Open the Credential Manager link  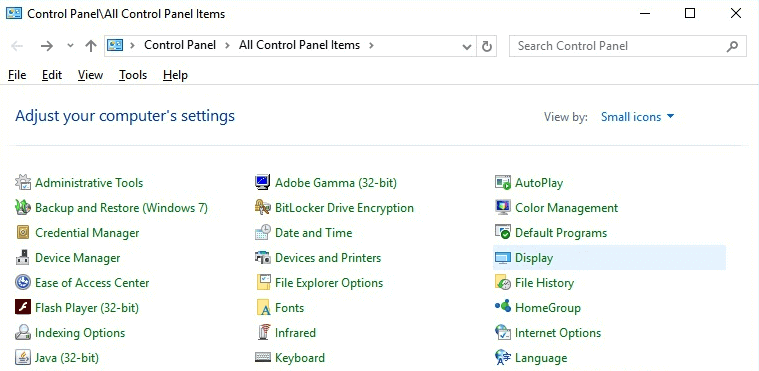(x=87, y=233)
